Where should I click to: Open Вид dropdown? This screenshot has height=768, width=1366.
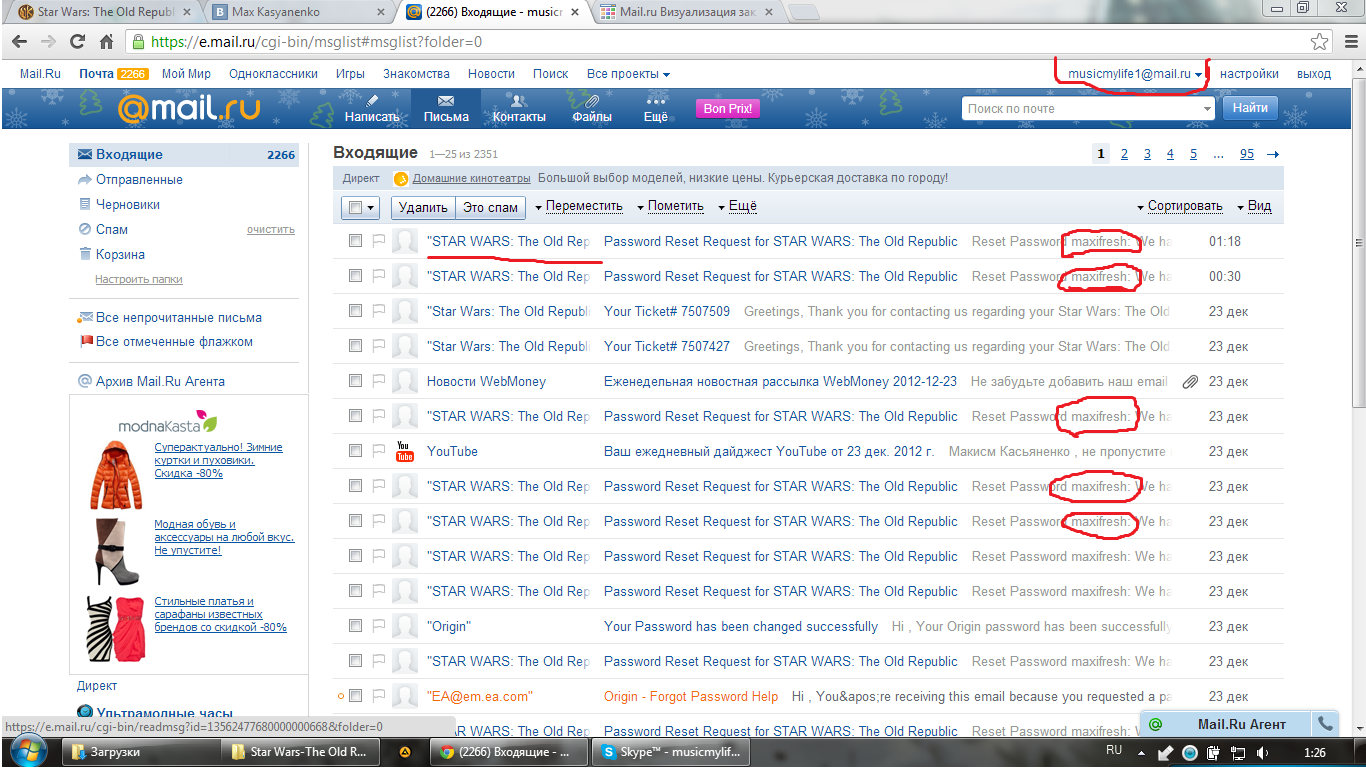pos(1254,207)
